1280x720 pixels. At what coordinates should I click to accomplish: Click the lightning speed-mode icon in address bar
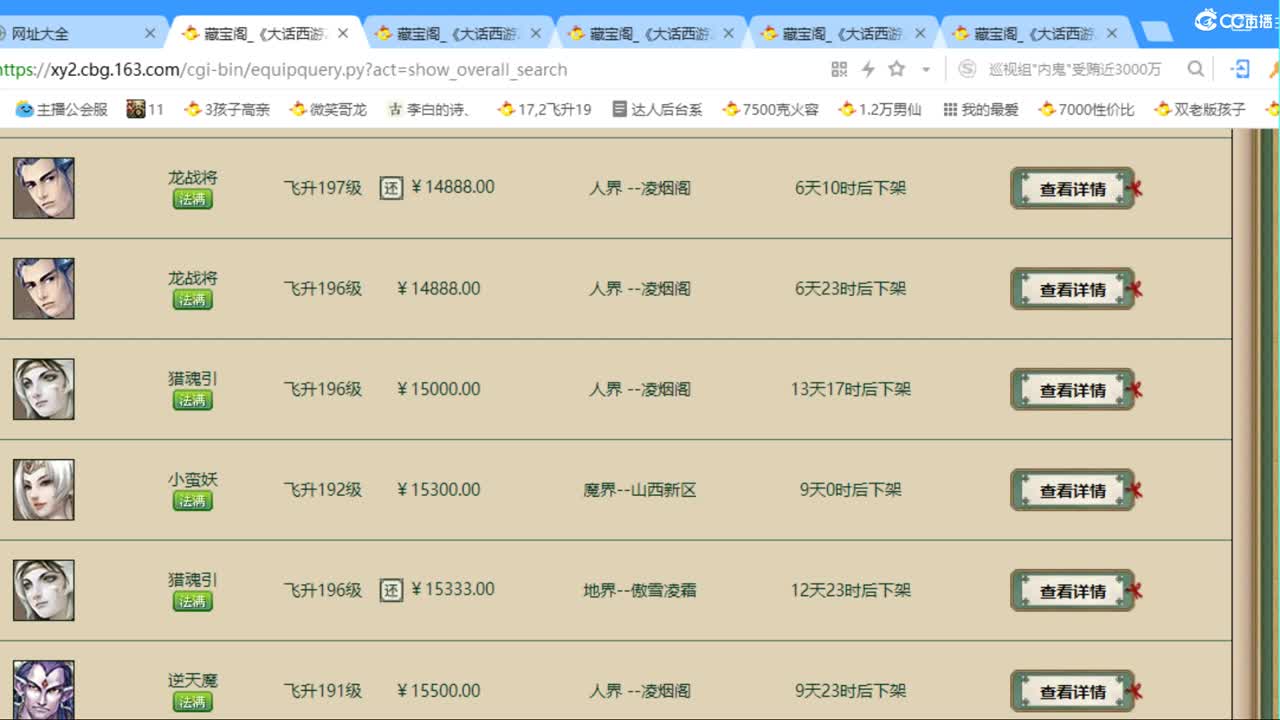tap(868, 69)
